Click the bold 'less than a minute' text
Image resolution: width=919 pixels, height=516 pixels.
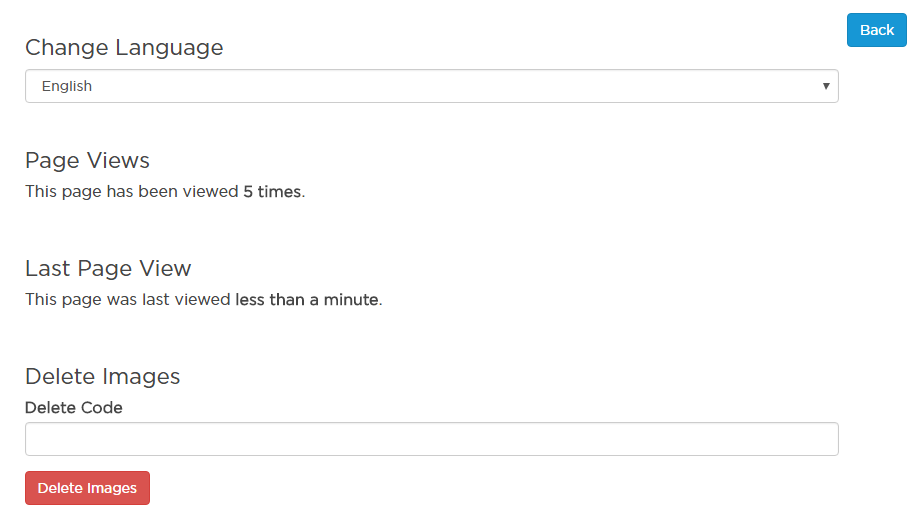tap(307, 299)
